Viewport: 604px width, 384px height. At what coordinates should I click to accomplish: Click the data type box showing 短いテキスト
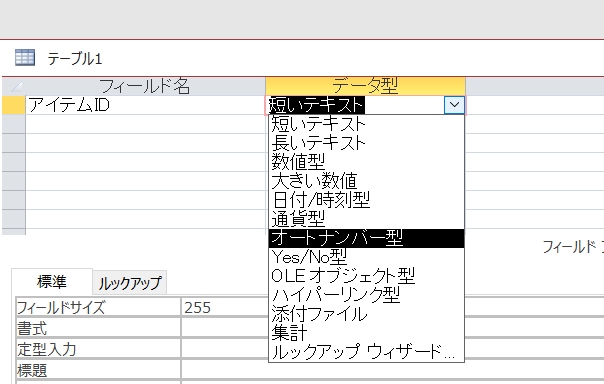pos(354,105)
